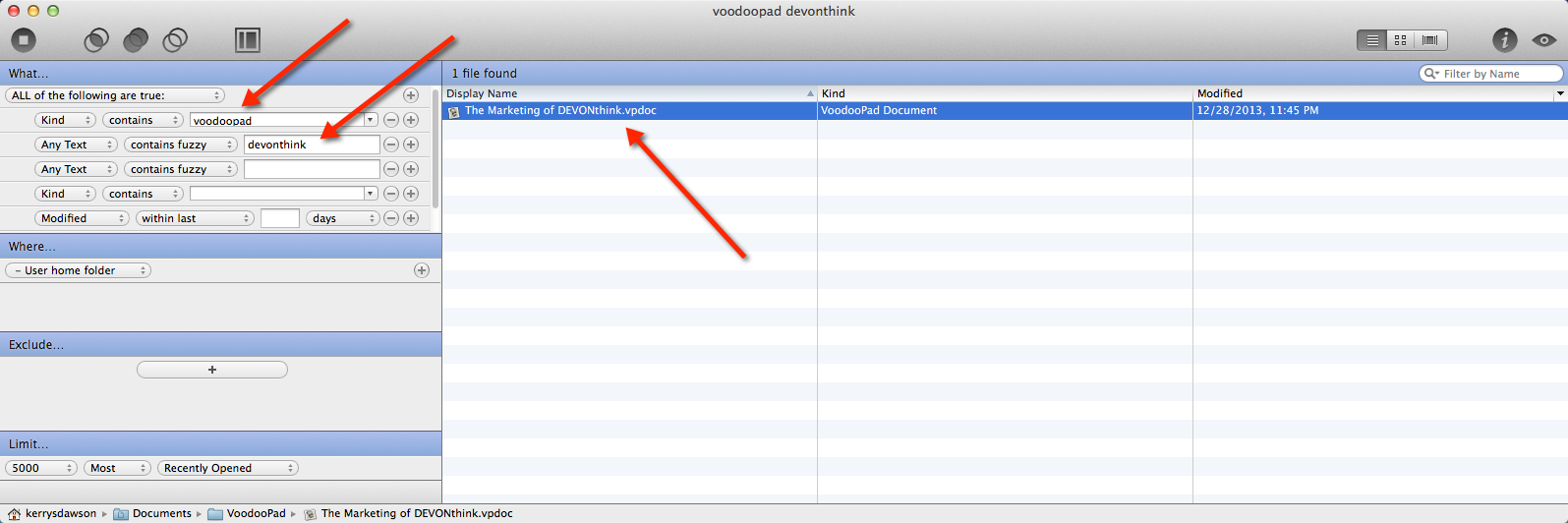Click the third overlapping-circles toolbar icon
Screen dimensions: 1568x523
pyautogui.click(x=175, y=40)
